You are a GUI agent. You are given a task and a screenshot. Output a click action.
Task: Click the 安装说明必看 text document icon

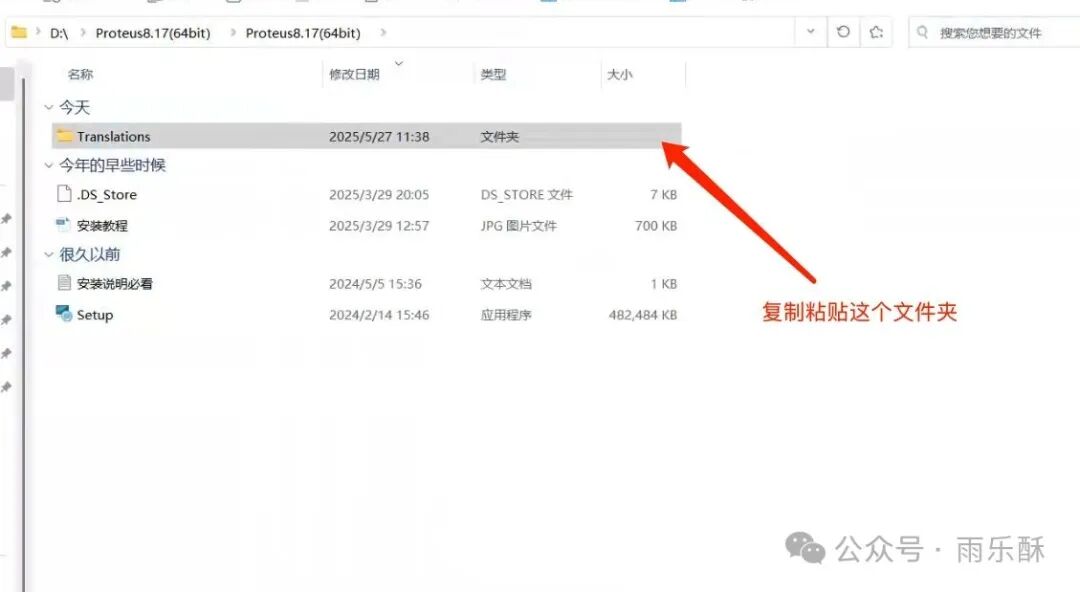(x=65, y=283)
